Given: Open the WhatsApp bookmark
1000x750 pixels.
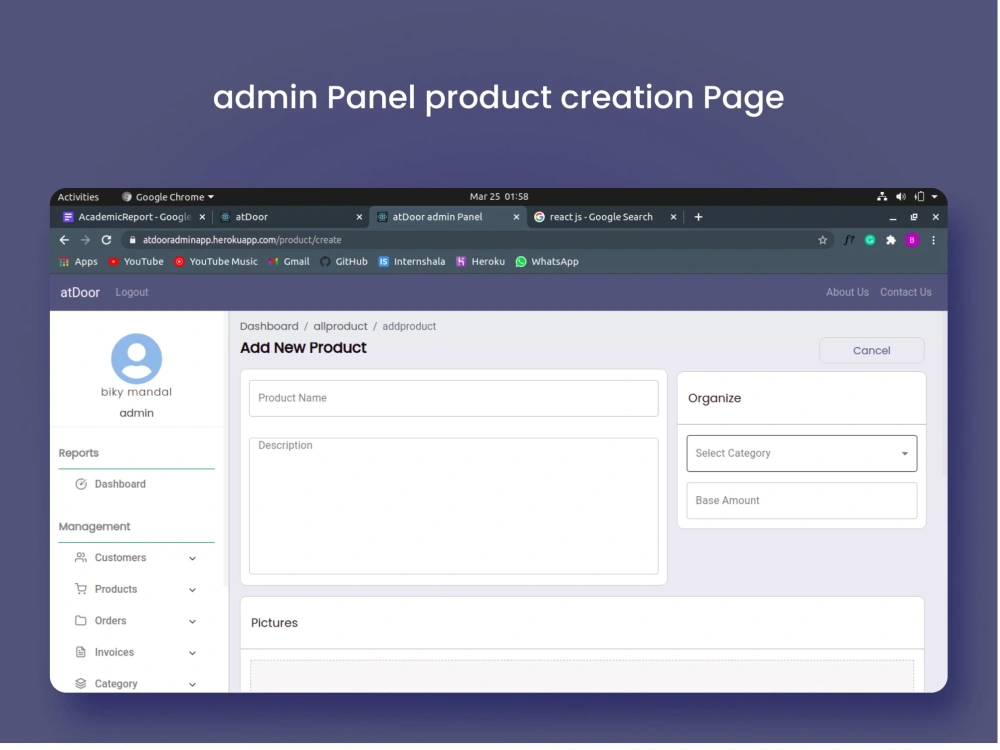Looking at the screenshot, I should tap(547, 261).
